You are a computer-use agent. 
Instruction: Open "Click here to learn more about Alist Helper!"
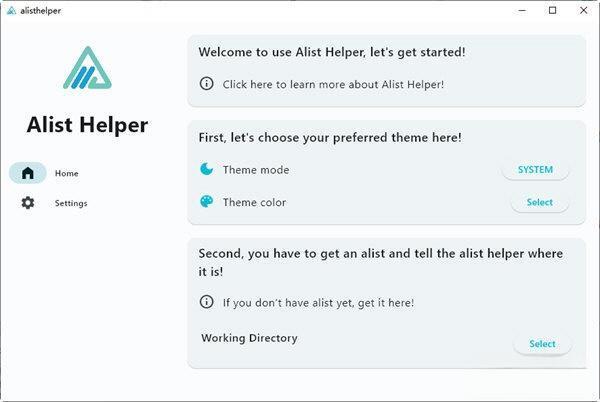click(333, 84)
